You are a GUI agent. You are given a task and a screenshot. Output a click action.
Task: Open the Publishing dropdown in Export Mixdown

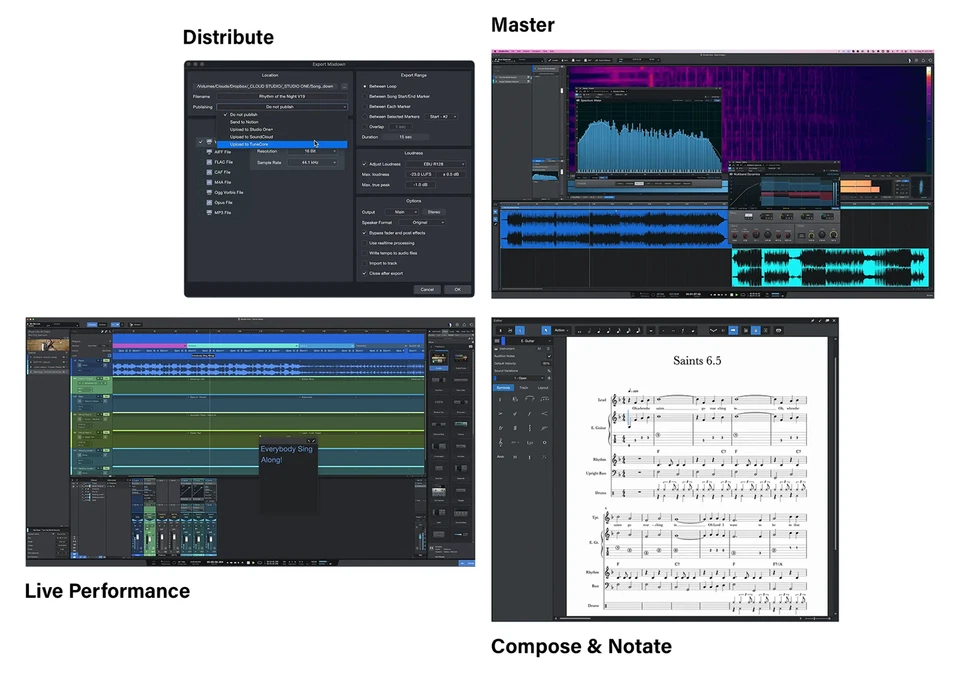(x=281, y=106)
